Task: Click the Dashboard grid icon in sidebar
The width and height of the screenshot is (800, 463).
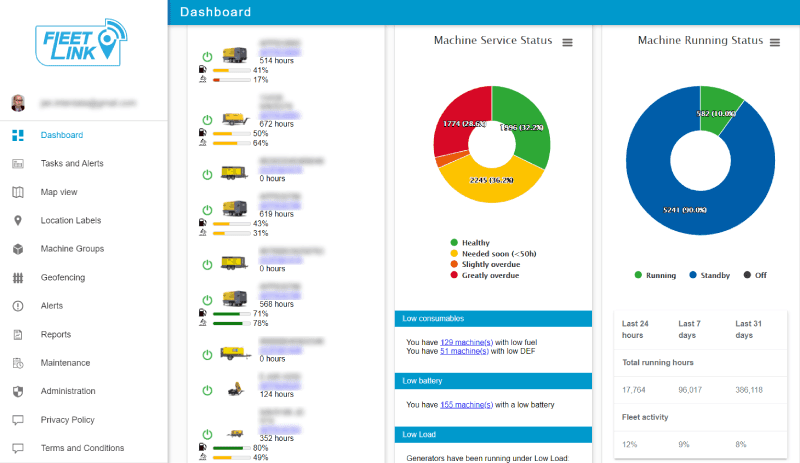Action: pyautogui.click(x=18, y=135)
